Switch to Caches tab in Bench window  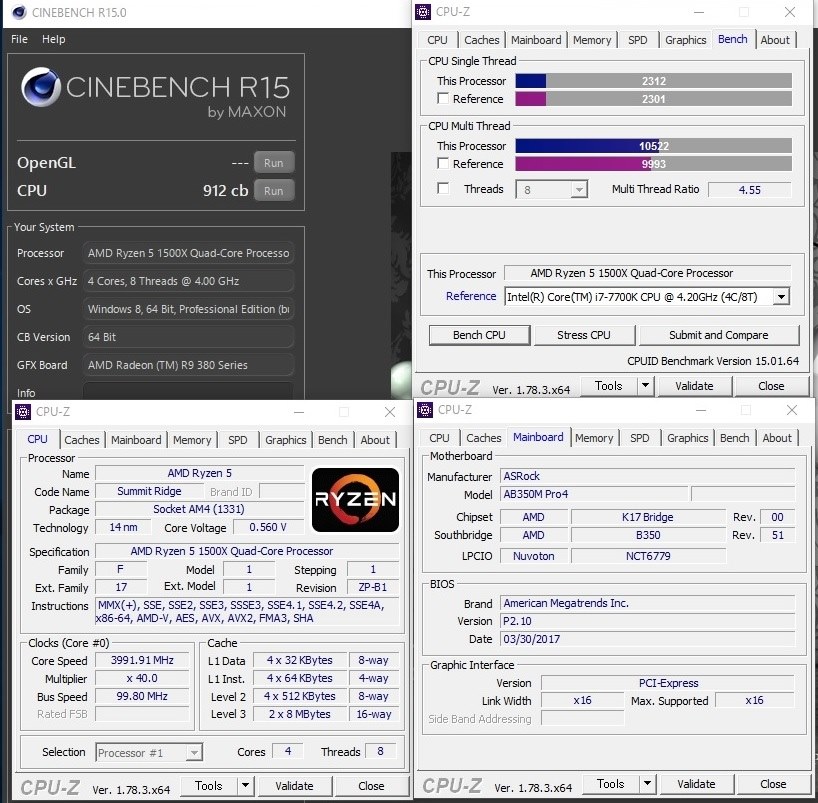(482, 40)
